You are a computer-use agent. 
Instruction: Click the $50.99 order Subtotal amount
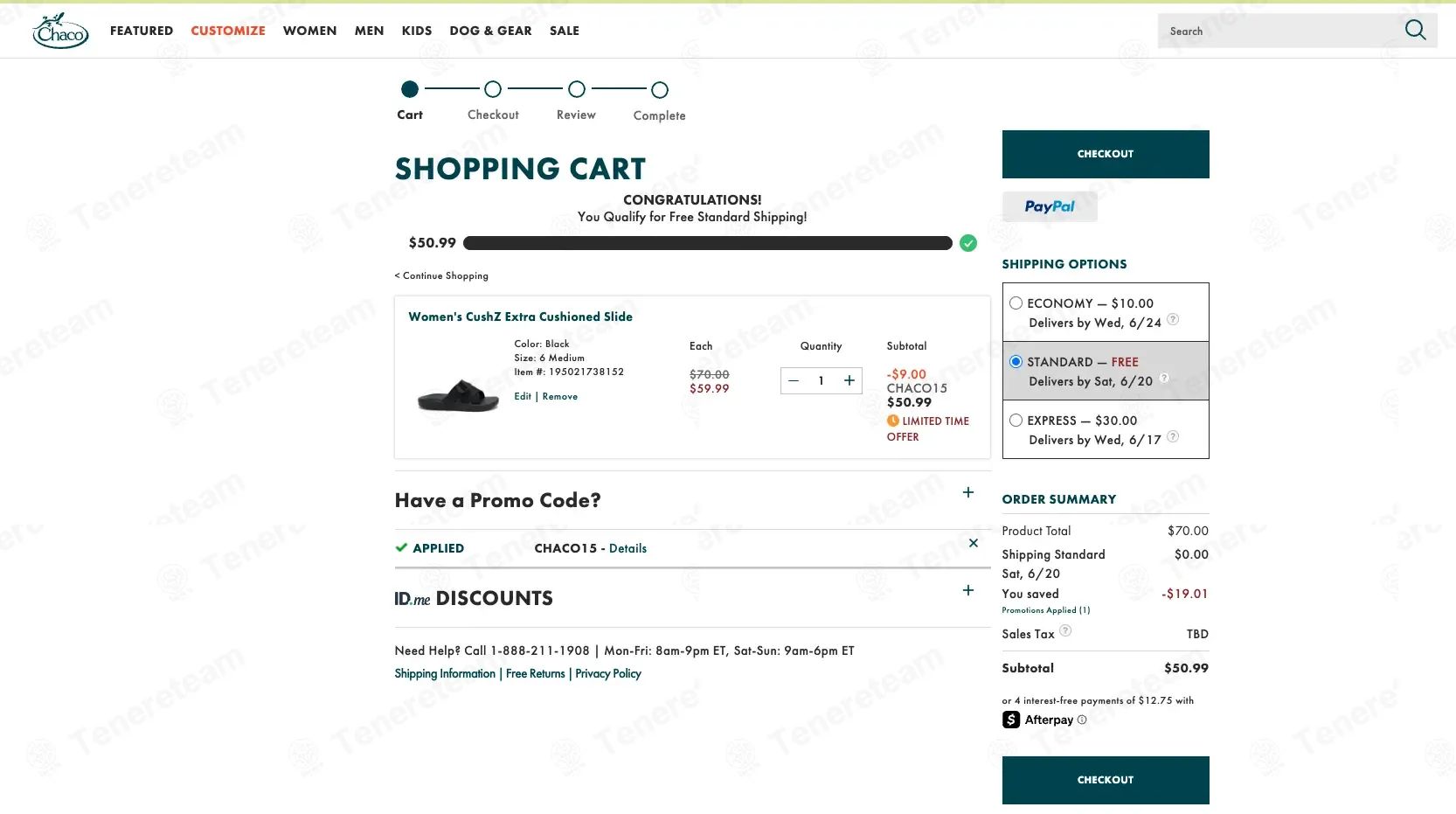point(1186,668)
